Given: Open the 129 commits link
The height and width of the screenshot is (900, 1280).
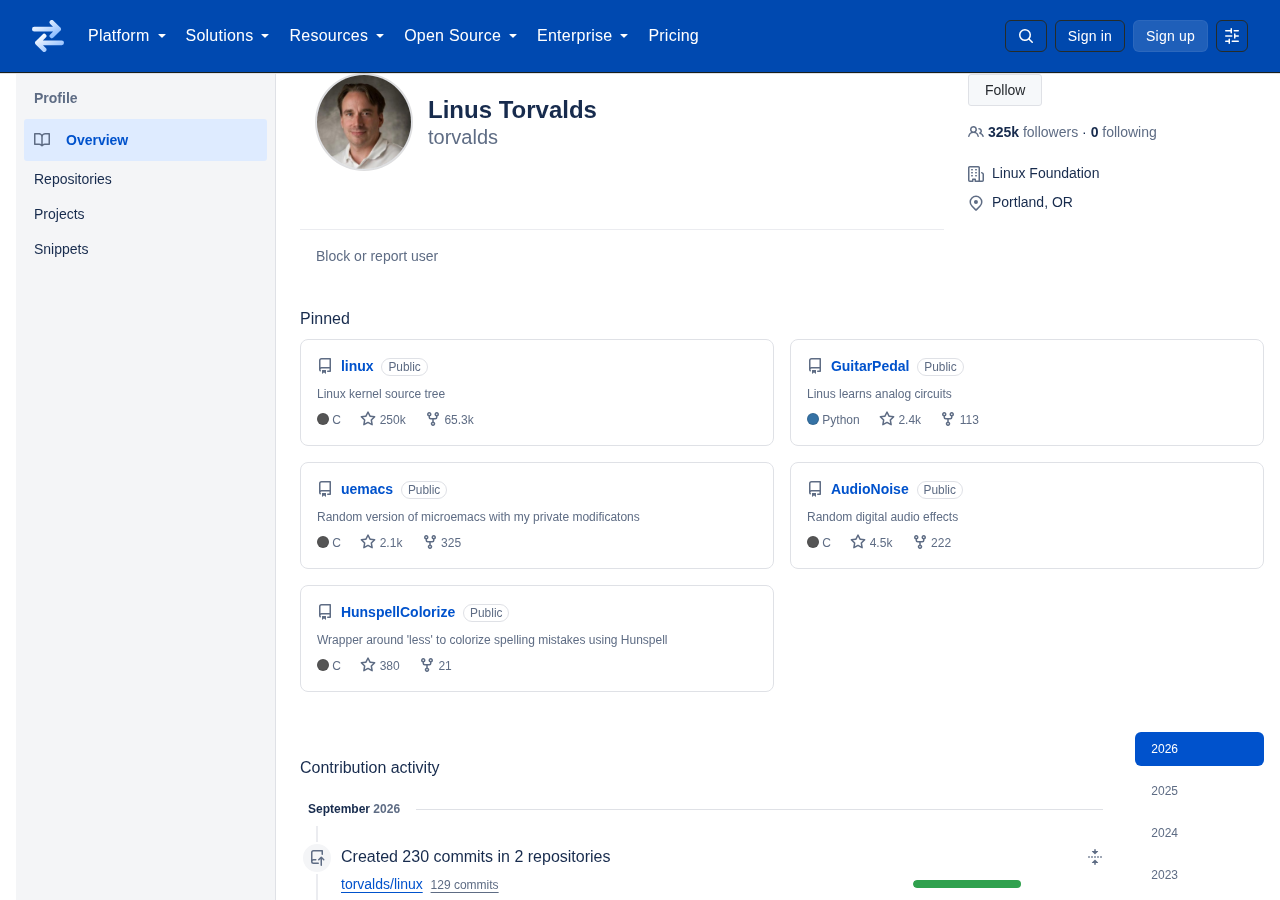Looking at the screenshot, I should (464, 885).
